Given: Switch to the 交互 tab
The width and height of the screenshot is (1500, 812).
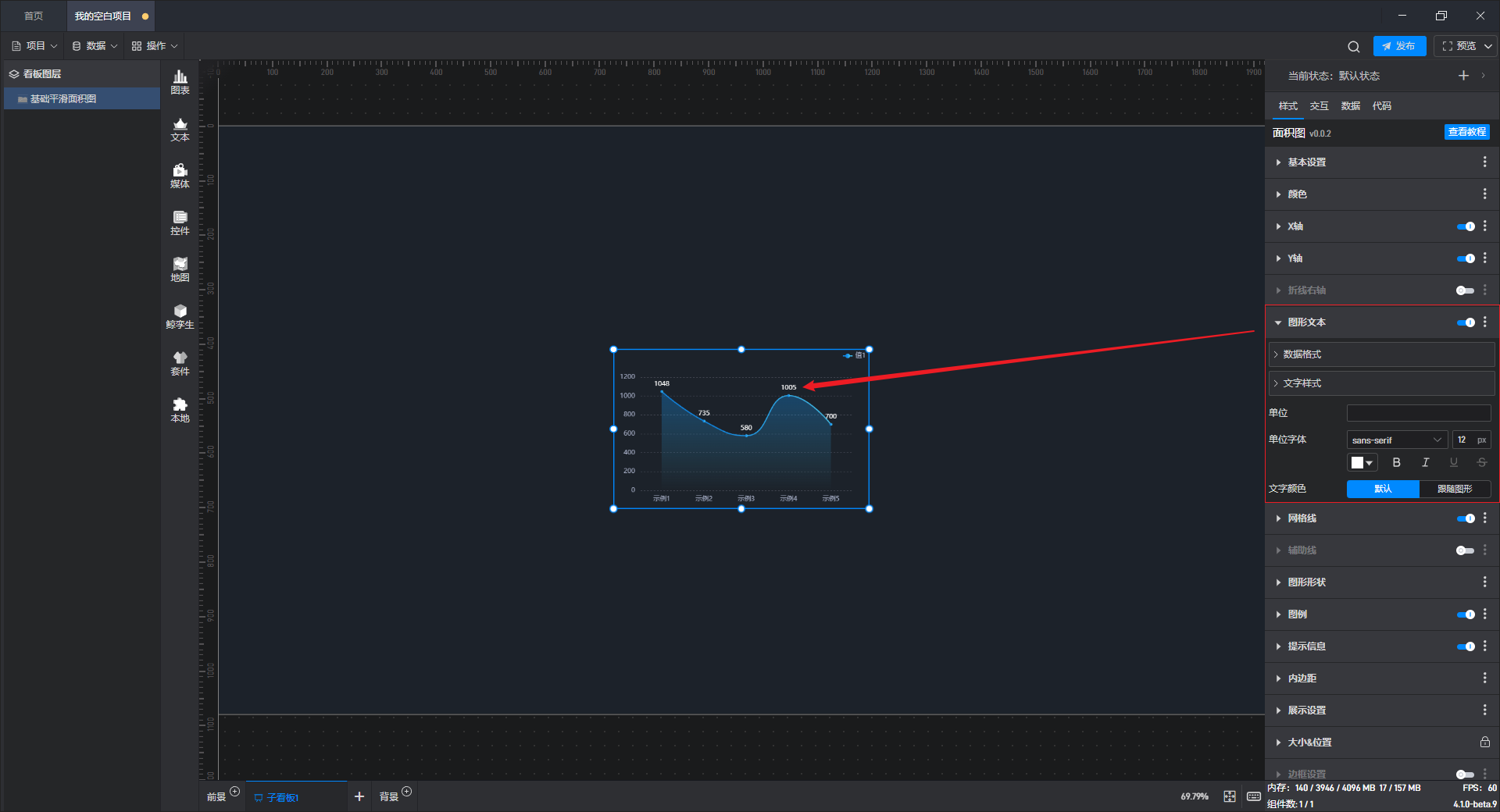Looking at the screenshot, I should tap(1319, 105).
